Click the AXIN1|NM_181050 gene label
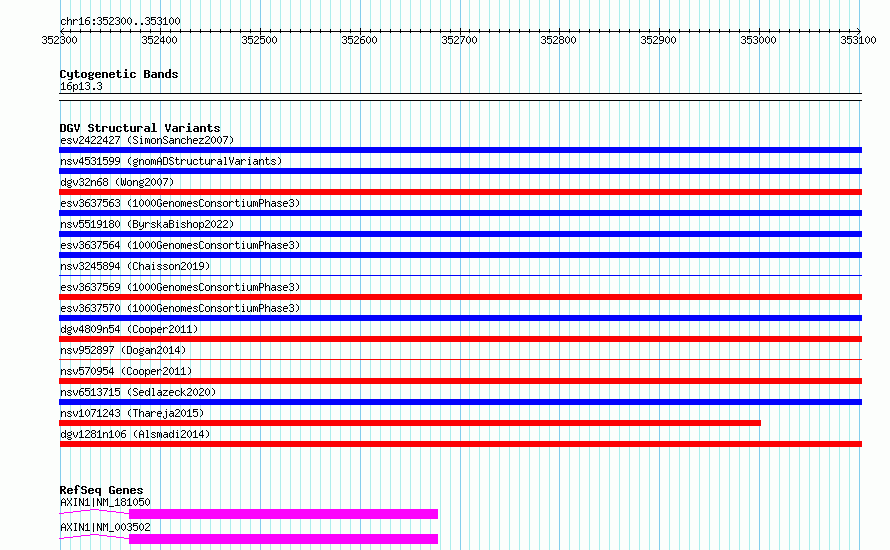This screenshot has height=550, width=890. 105,502
